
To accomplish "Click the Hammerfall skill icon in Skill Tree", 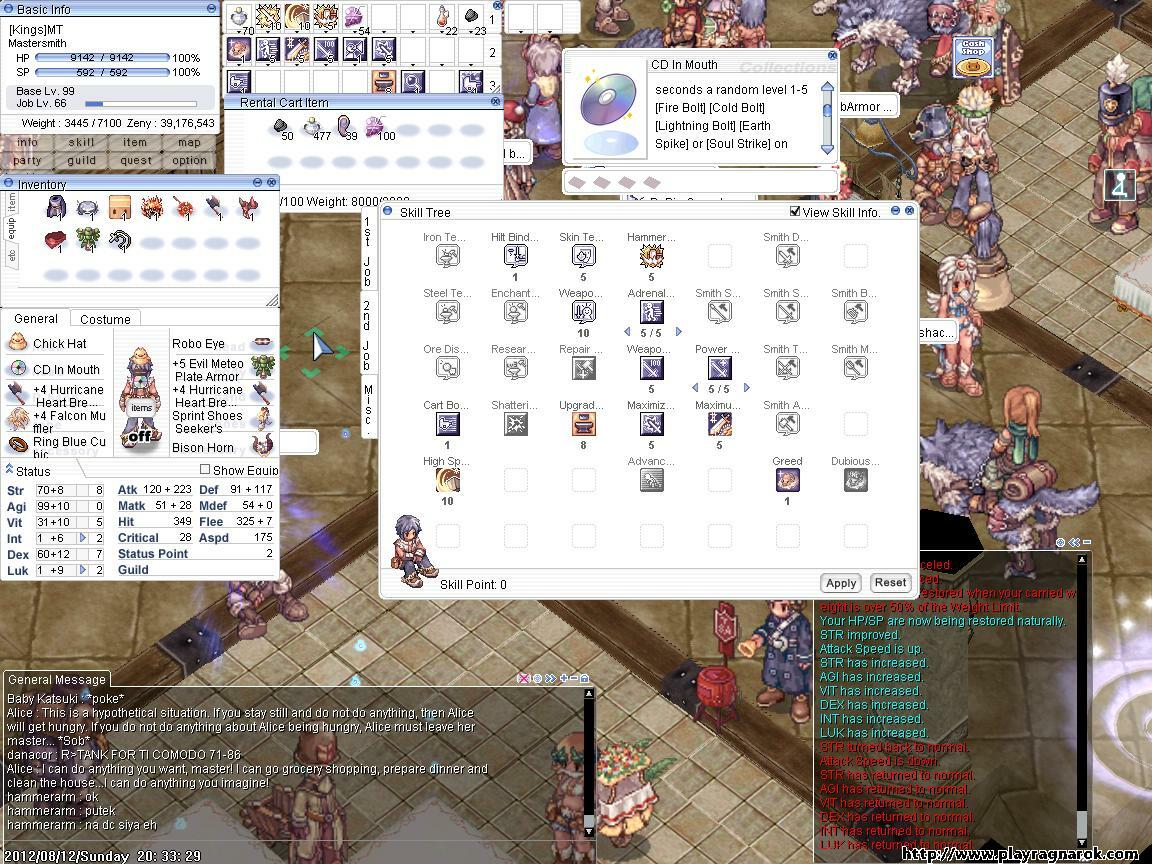I will (651, 256).
